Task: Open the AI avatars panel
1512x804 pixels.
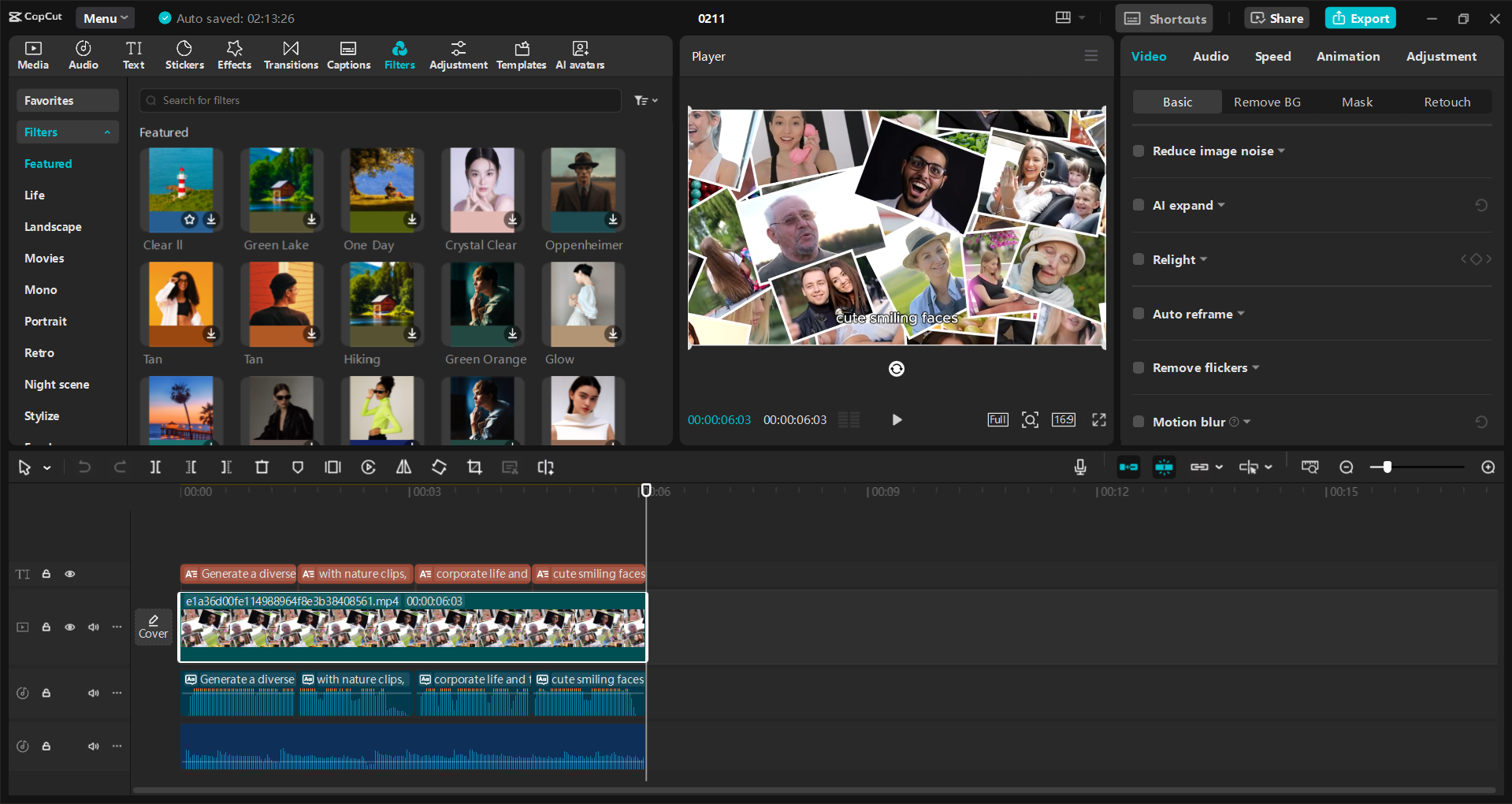Action: point(579,54)
